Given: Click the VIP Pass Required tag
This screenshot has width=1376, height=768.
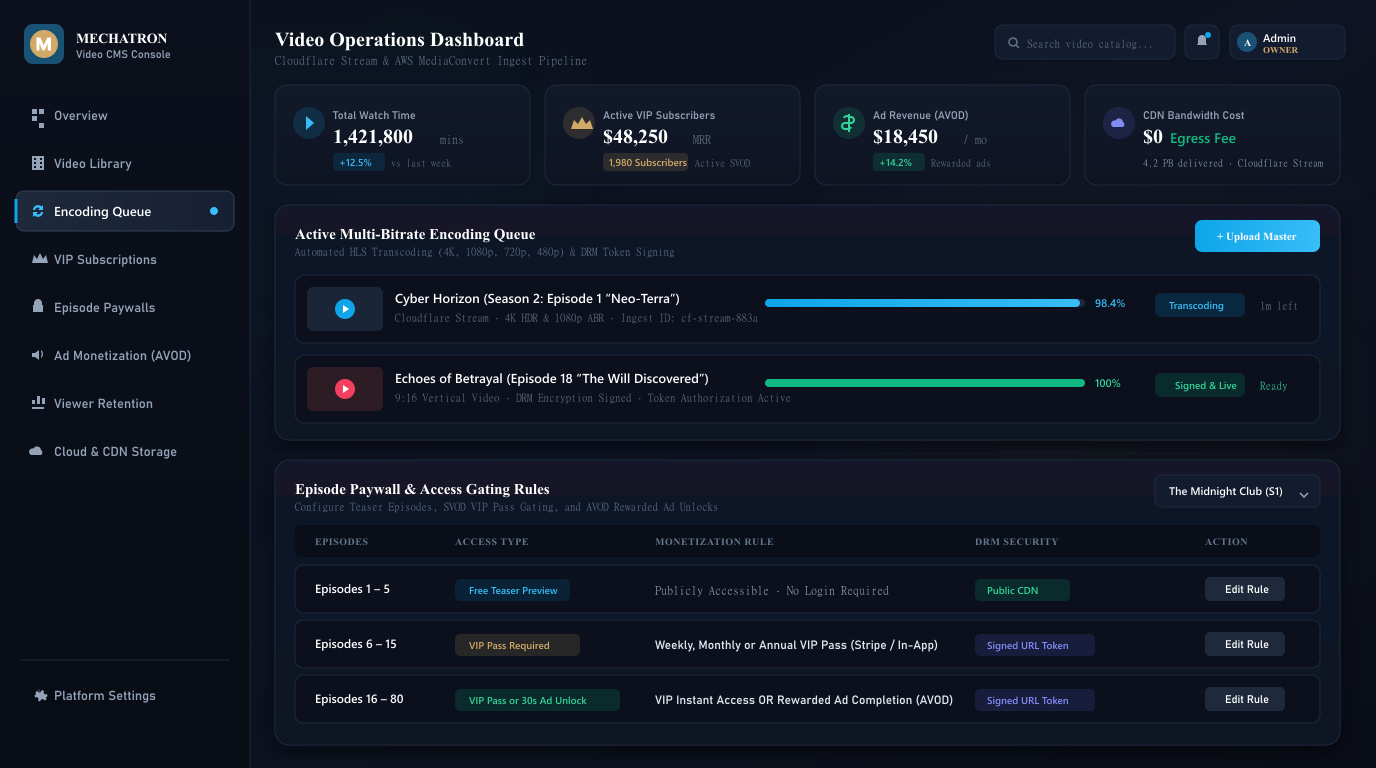Looking at the screenshot, I should pos(517,645).
